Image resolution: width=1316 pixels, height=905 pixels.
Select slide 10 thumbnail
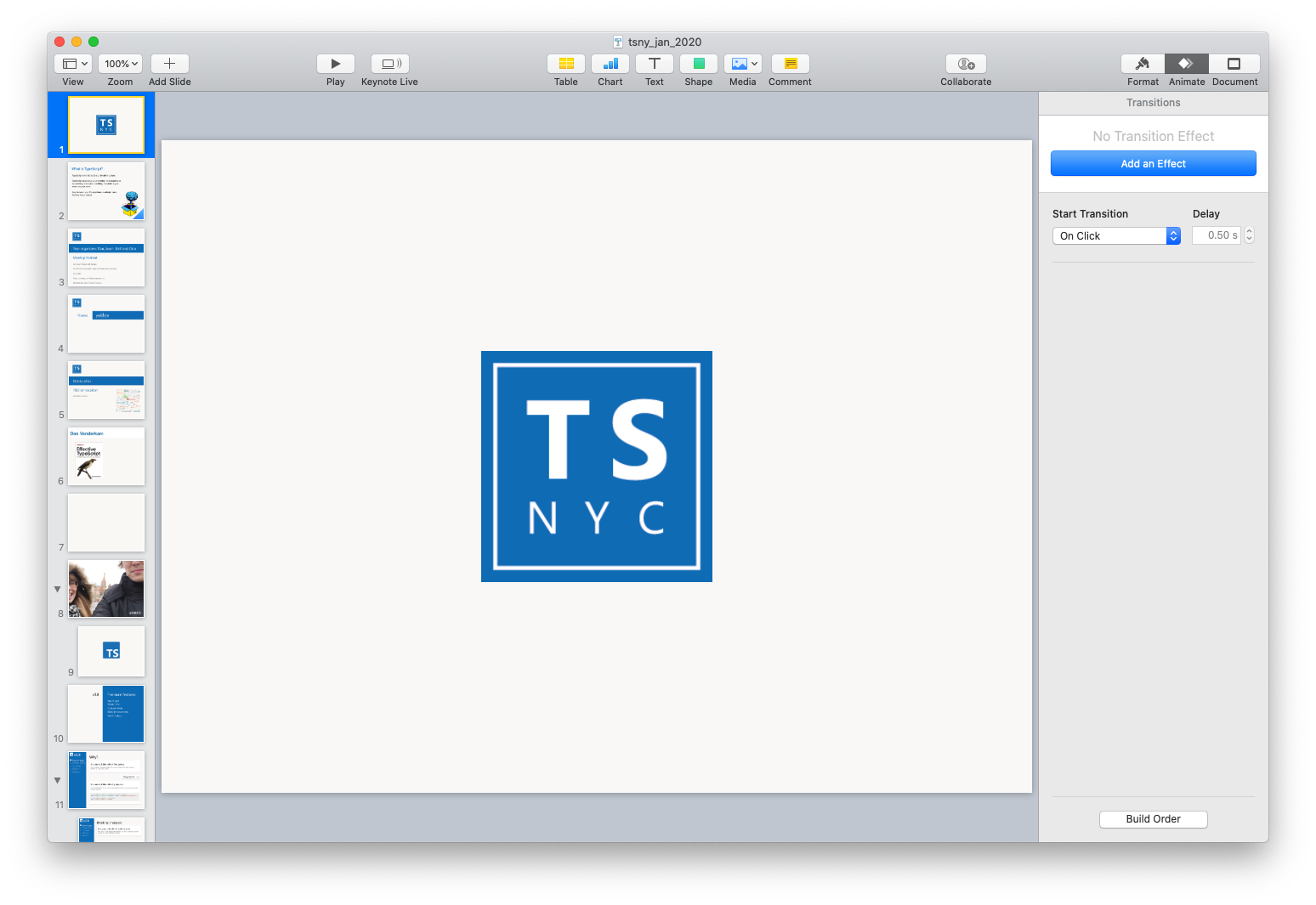pyautogui.click(x=106, y=715)
